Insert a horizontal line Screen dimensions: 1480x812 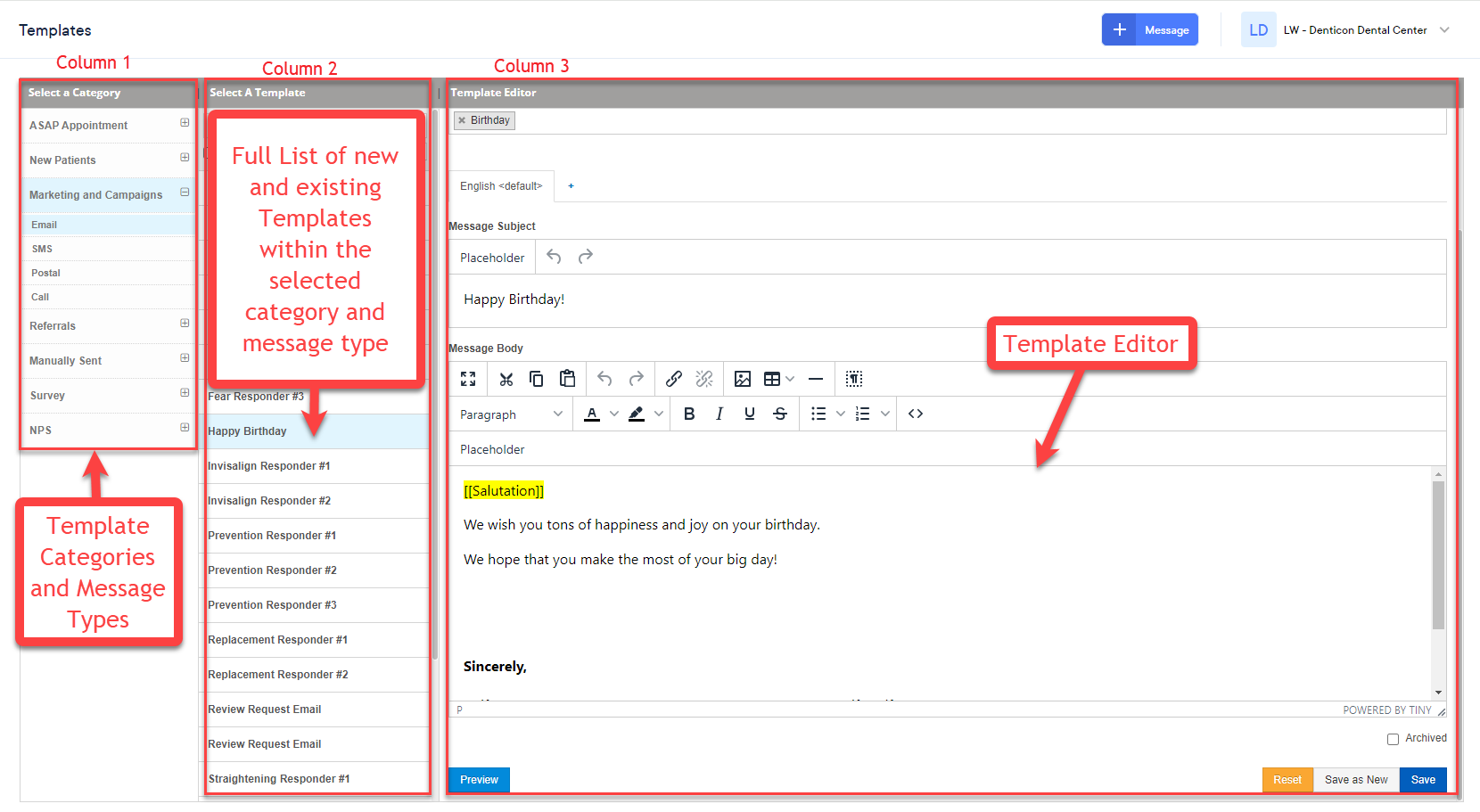click(x=816, y=379)
